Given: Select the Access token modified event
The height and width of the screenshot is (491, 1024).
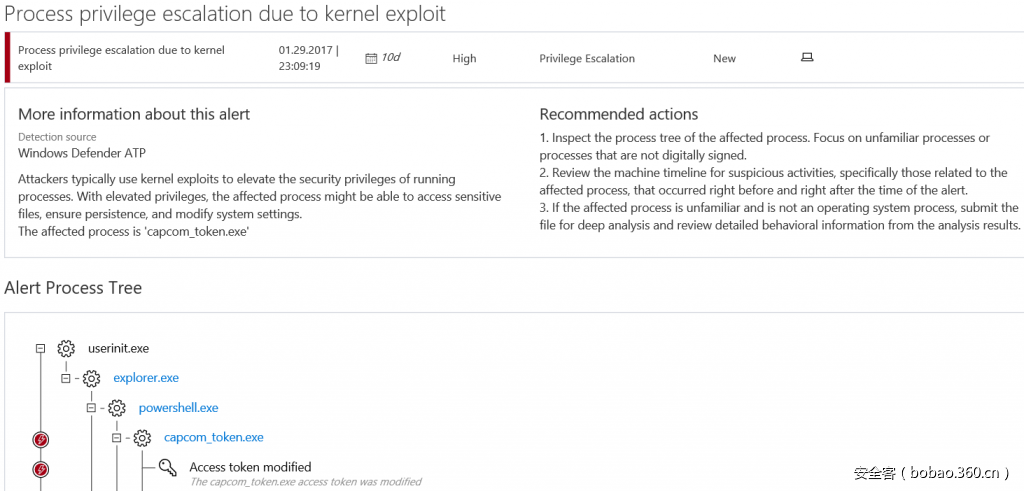Looking at the screenshot, I should (250, 467).
